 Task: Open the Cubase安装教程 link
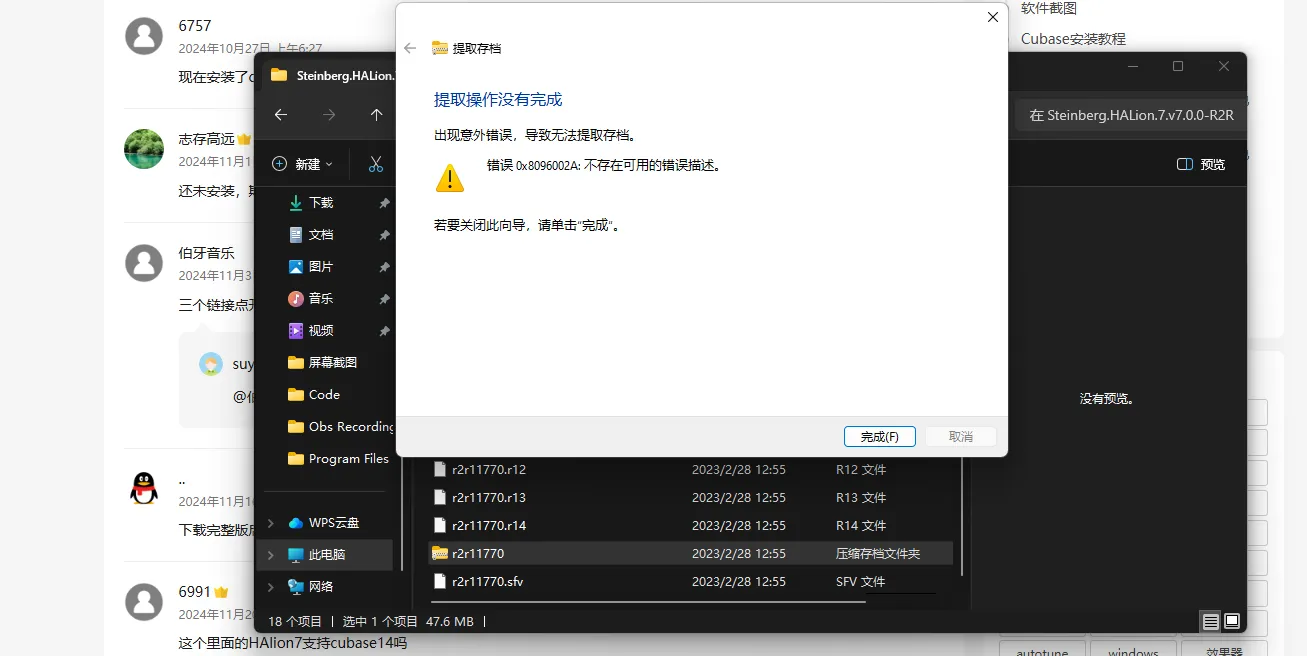pyautogui.click(x=1075, y=38)
